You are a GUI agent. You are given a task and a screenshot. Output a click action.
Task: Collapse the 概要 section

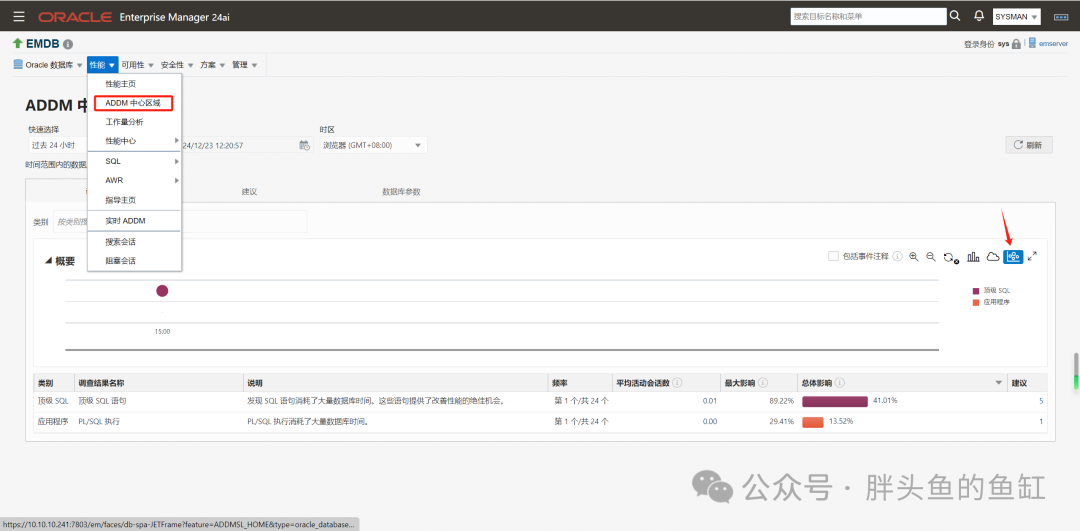(48, 260)
